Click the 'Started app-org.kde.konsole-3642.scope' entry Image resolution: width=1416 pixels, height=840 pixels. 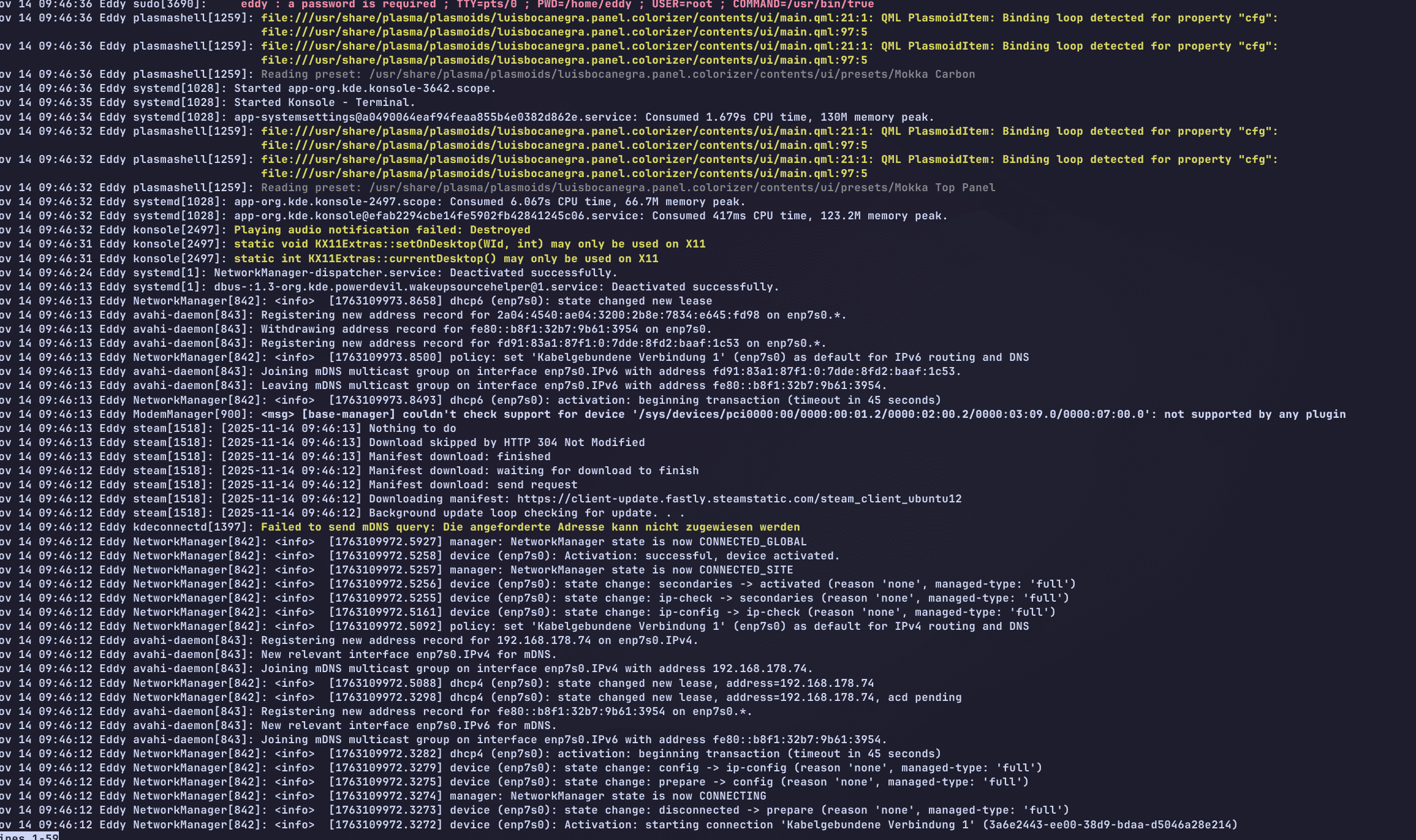365,88
